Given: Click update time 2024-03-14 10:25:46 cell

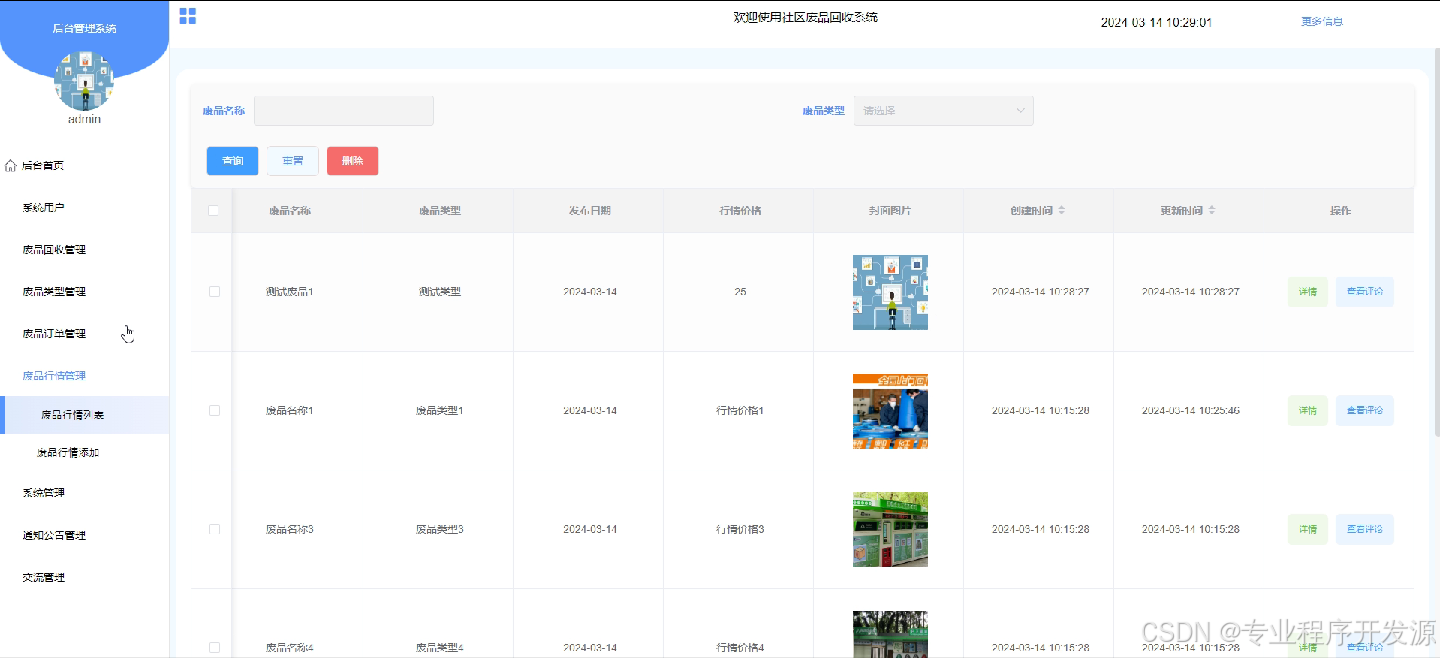Looking at the screenshot, I should (1190, 411).
